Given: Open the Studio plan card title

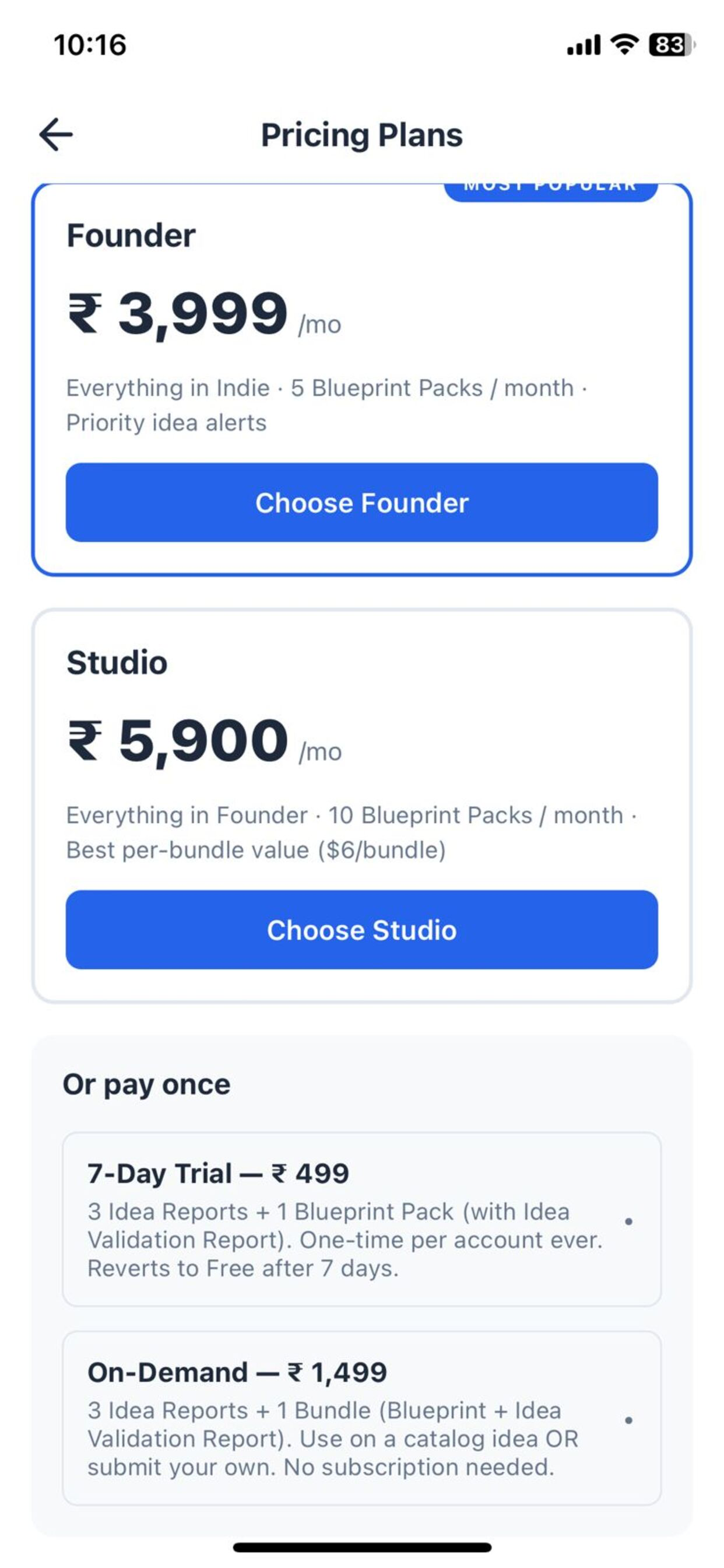Looking at the screenshot, I should [117, 662].
